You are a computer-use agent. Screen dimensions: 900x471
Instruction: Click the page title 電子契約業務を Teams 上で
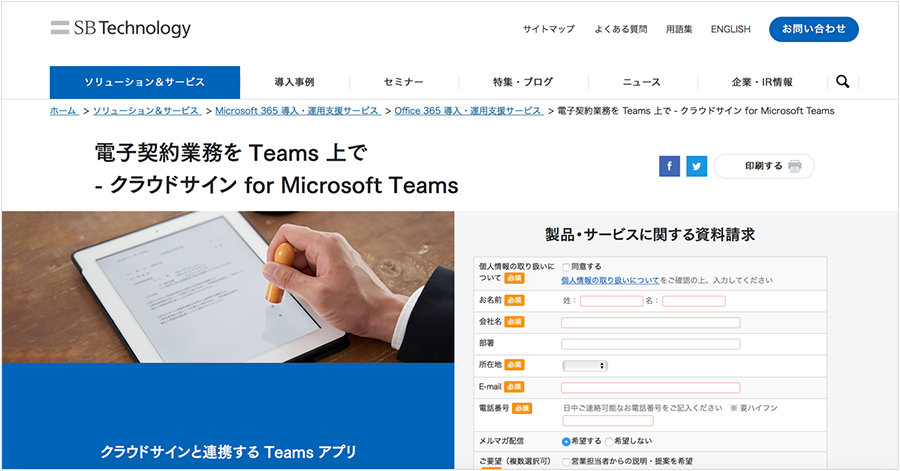click(230, 153)
